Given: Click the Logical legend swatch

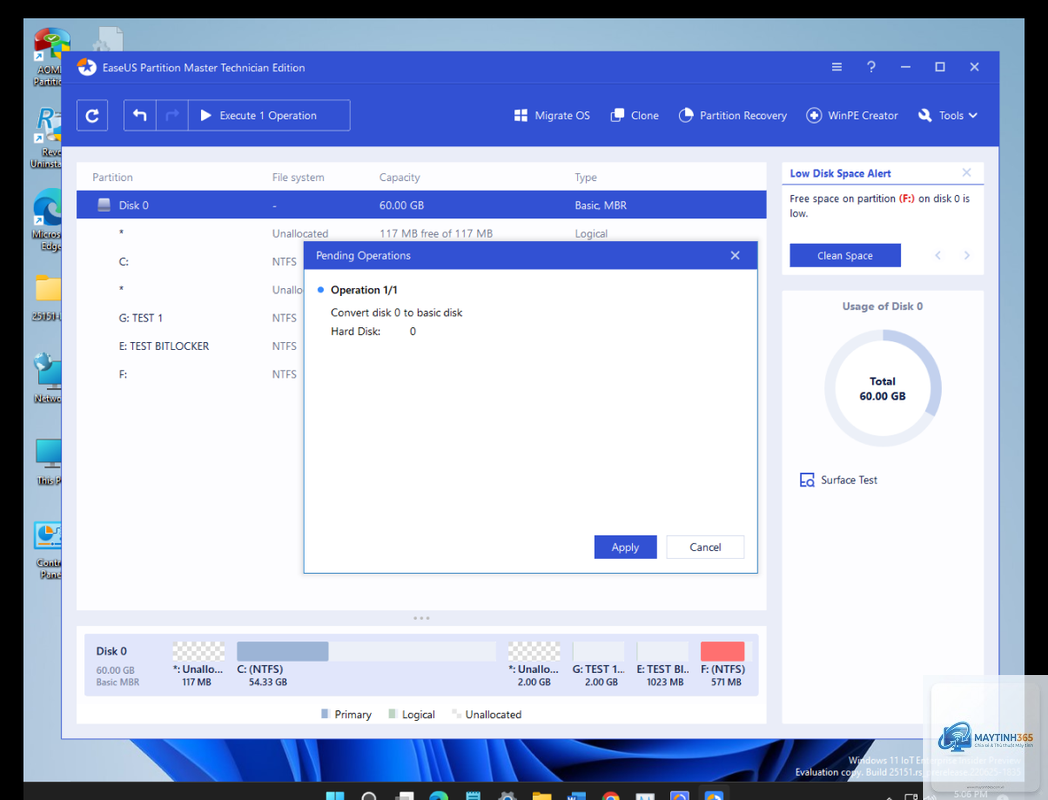Looking at the screenshot, I should (392, 714).
